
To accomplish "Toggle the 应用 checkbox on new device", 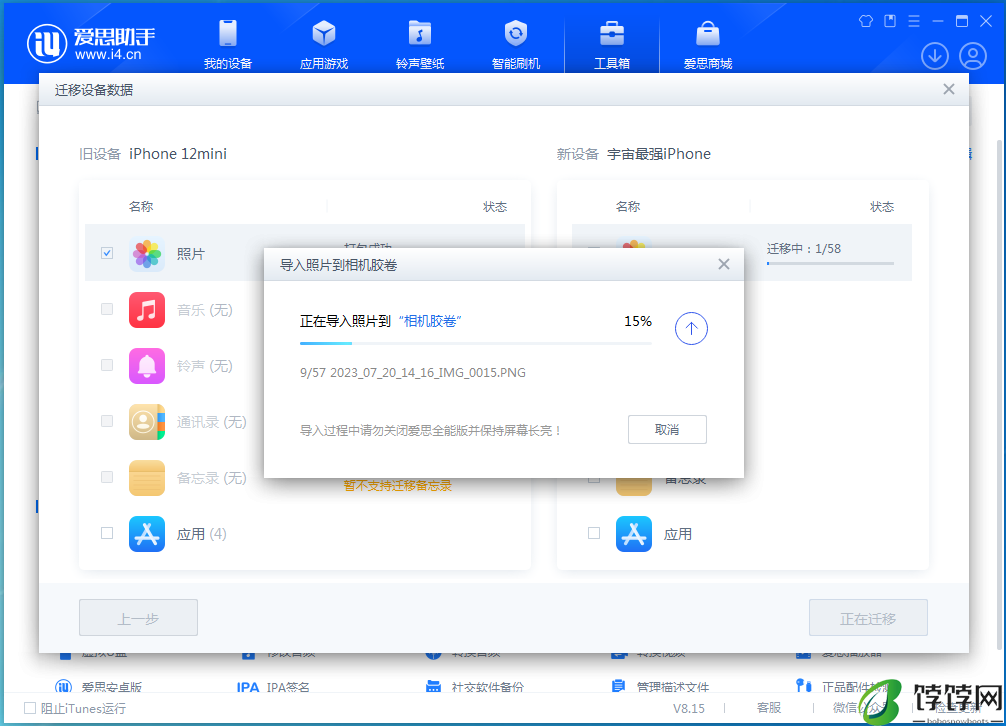I will tap(594, 533).
